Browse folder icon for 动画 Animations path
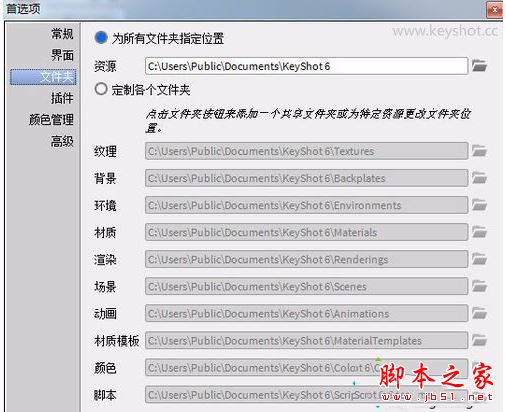This screenshot has height=412, width=506. [x=479, y=313]
